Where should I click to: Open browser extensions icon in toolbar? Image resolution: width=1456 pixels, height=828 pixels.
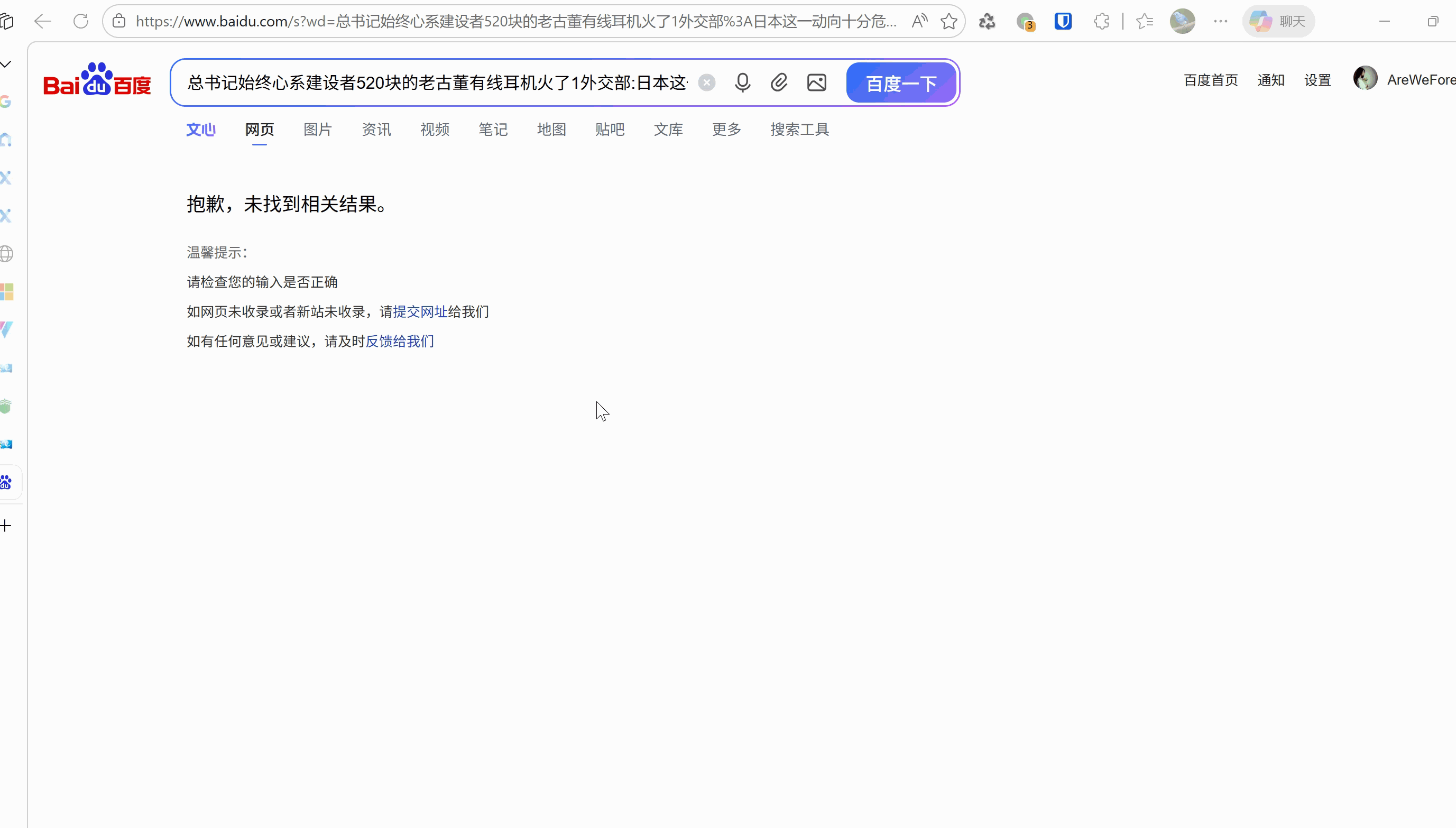1101,21
